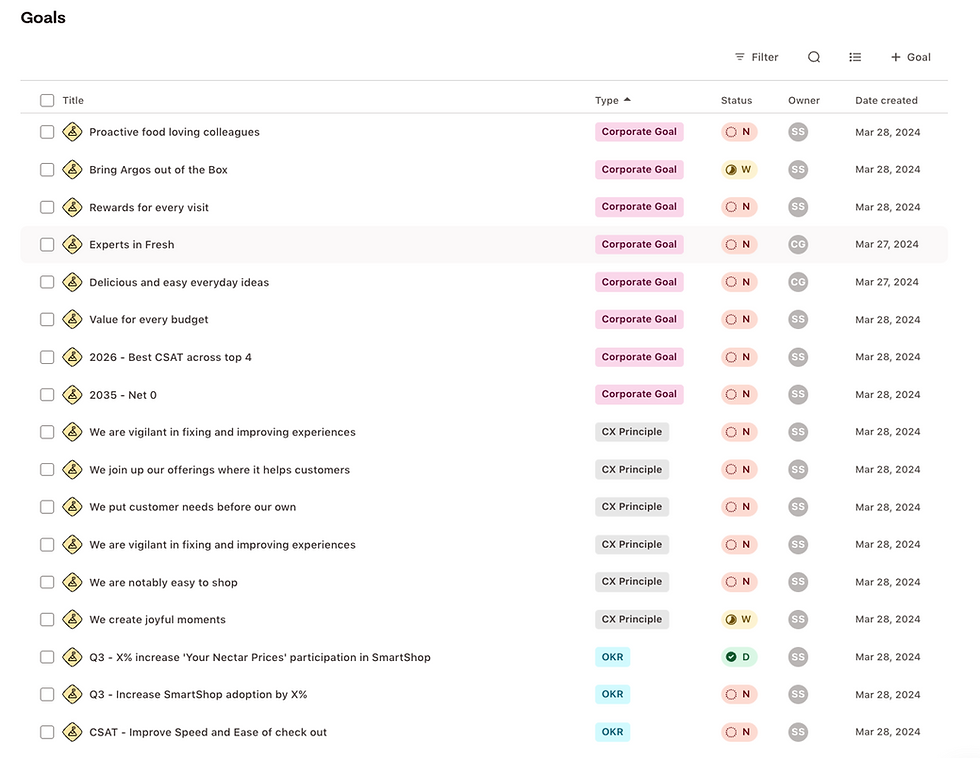
Task: Click N status badge for 2035 - Net 0
Action: pyautogui.click(x=739, y=394)
